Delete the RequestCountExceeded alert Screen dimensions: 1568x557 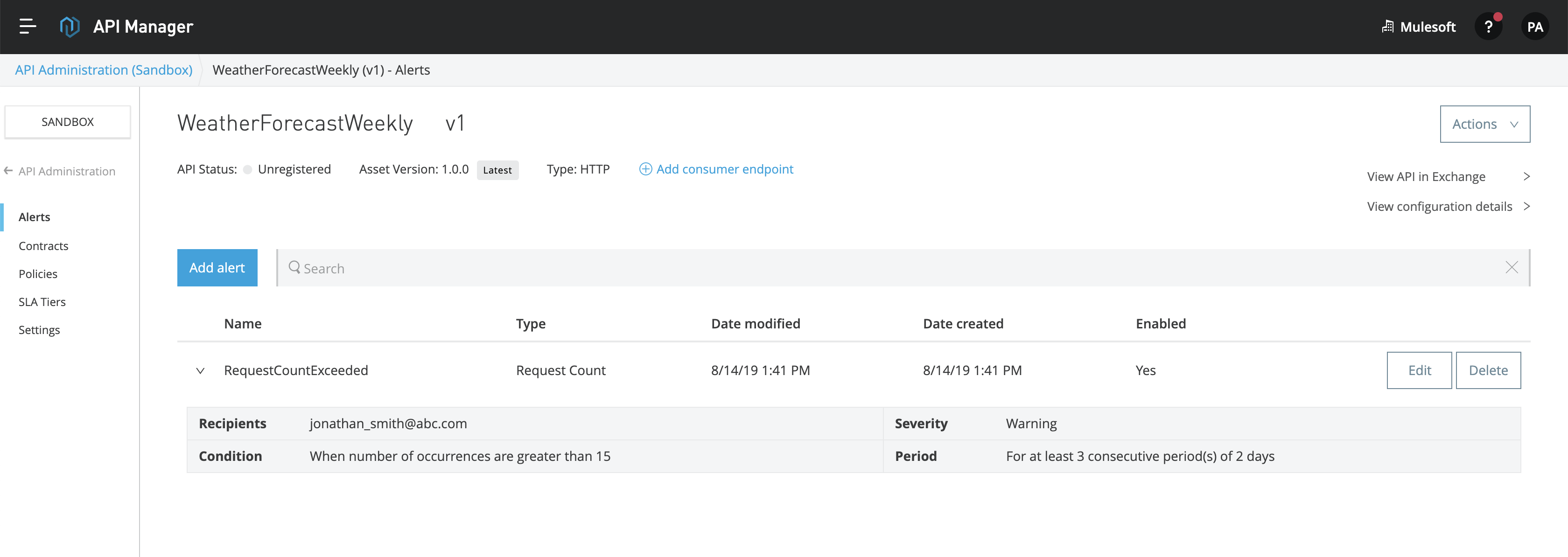(1488, 370)
